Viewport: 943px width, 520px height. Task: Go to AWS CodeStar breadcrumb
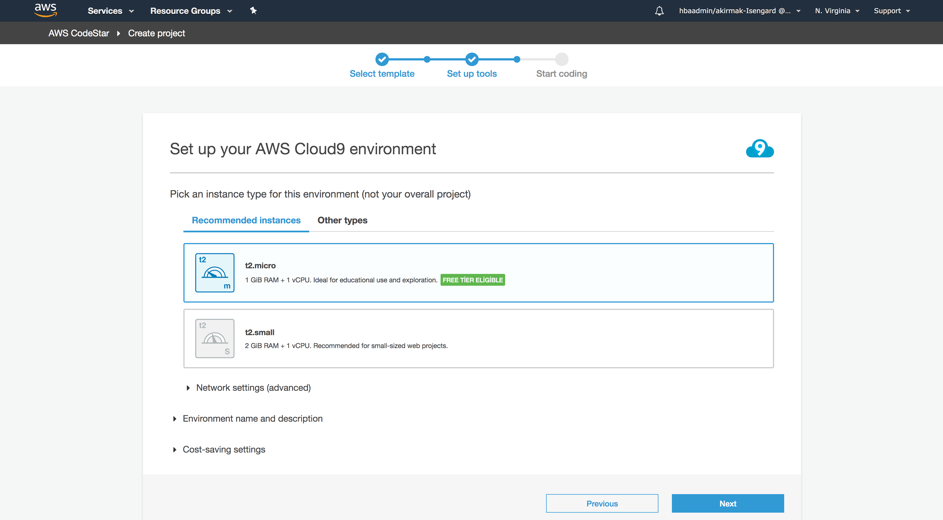(x=79, y=33)
